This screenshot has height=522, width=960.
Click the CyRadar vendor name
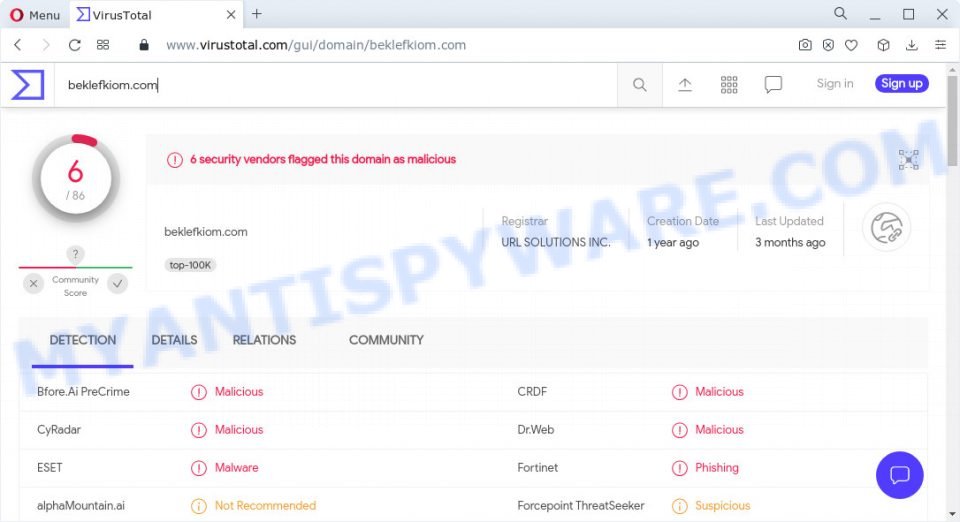[x=59, y=430]
